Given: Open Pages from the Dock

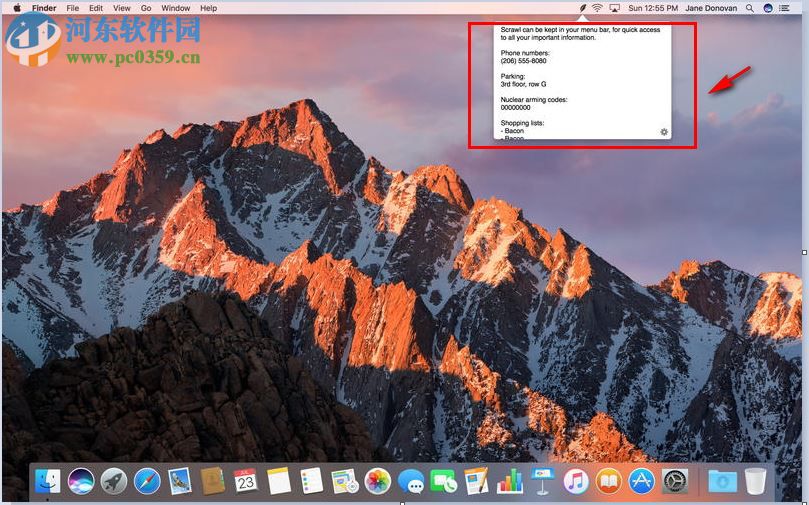Looking at the screenshot, I should click(476, 481).
